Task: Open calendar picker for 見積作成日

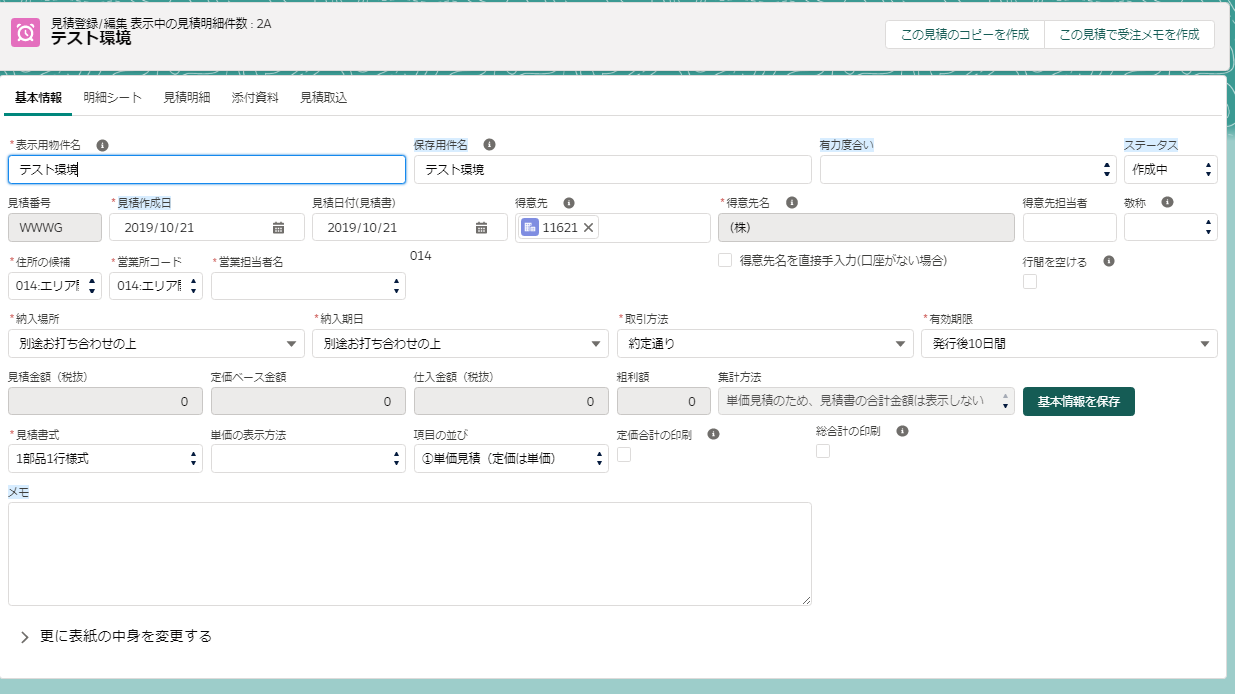Action: pos(279,228)
